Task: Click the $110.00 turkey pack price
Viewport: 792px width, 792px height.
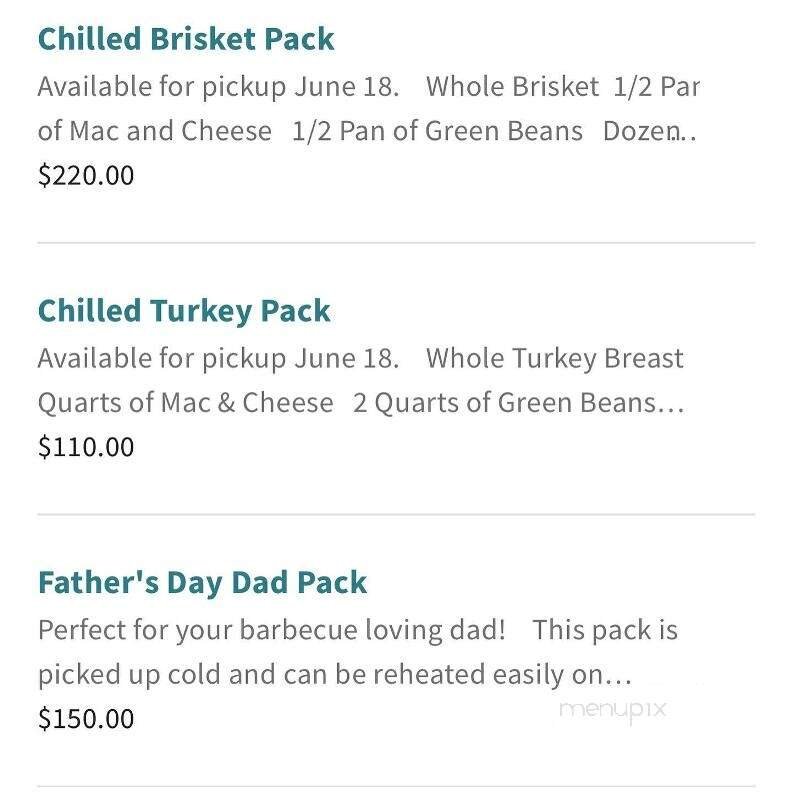Action: tap(86, 447)
